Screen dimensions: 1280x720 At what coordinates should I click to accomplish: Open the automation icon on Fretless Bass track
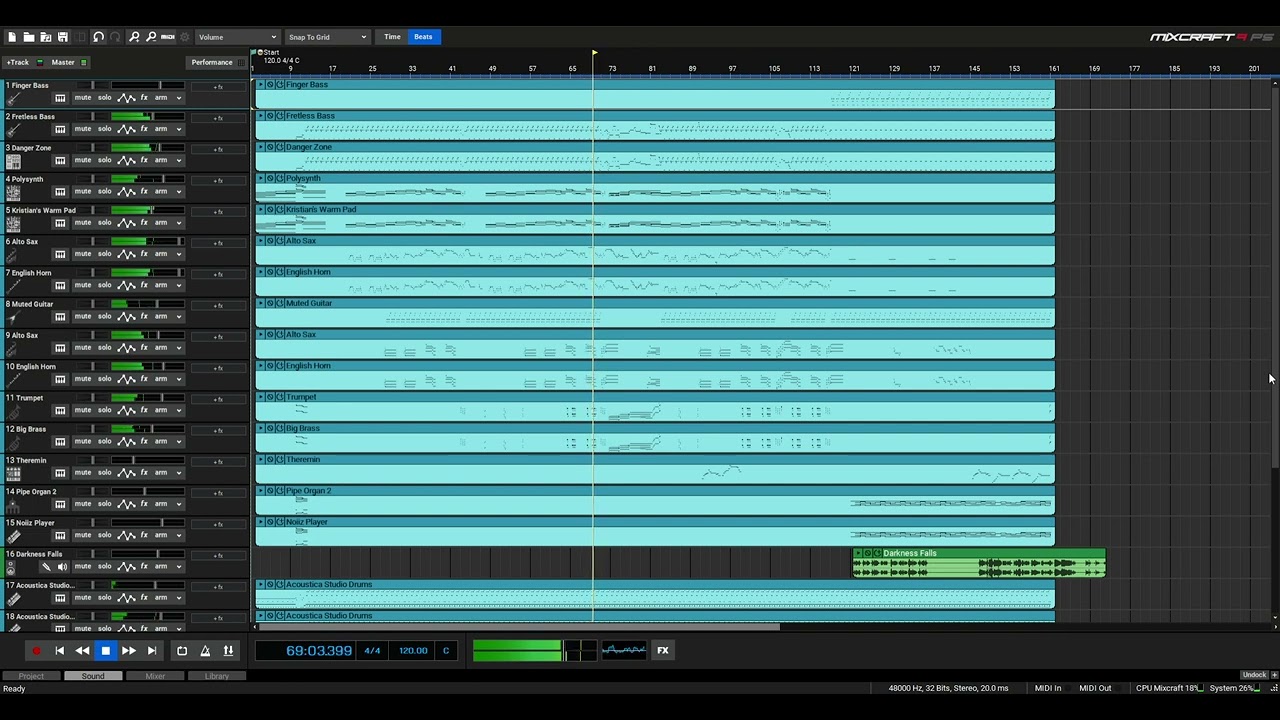point(127,129)
